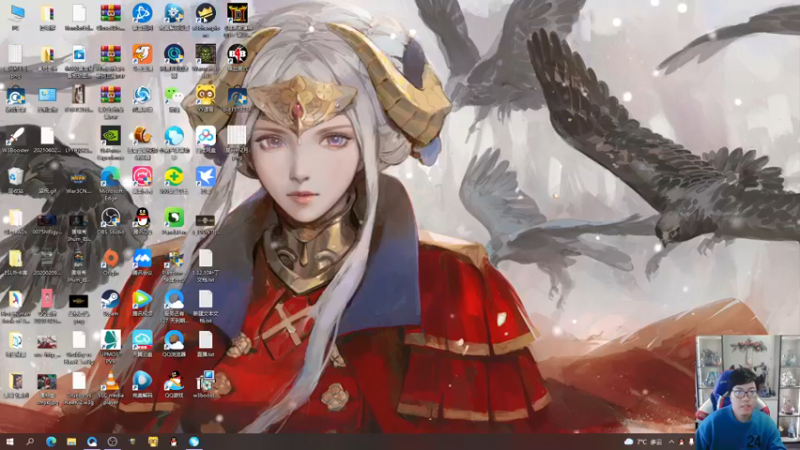The width and height of the screenshot is (800, 450).
Task: Launch Tencent Video shortcut
Action: [142, 299]
